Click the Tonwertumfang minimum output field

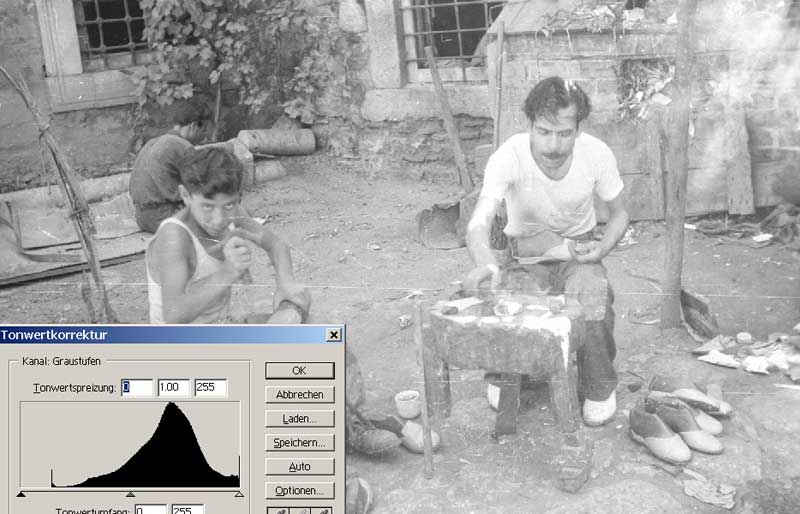[x=150, y=510]
